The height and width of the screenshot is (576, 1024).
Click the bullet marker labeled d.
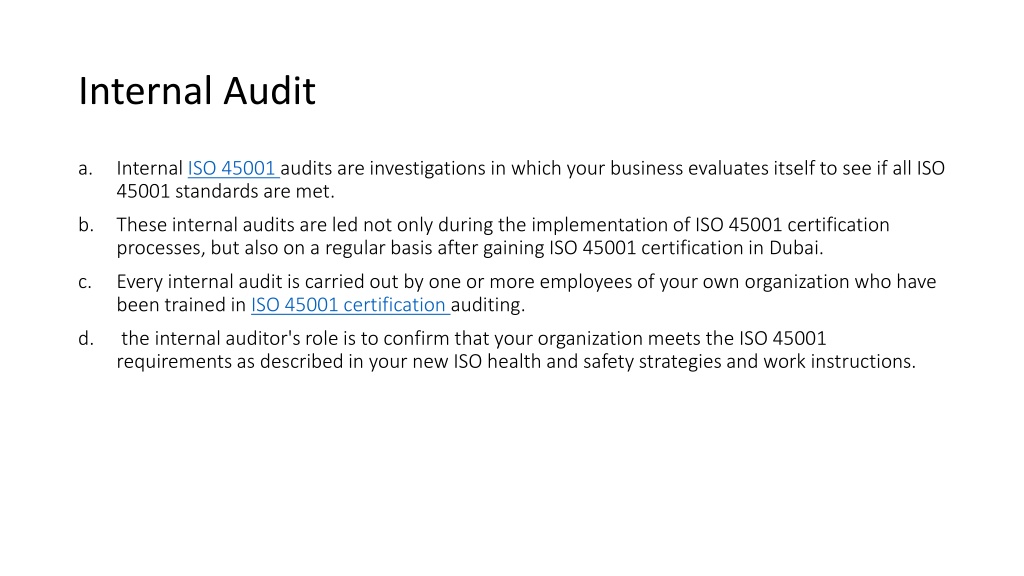(x=86, y=338)
